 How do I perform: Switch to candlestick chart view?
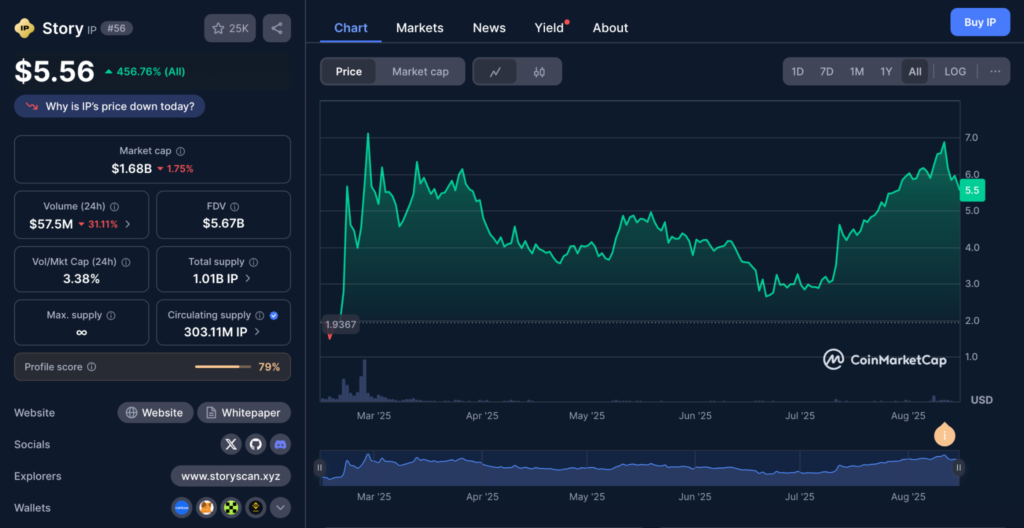pyautogui.click(x=539, y=72)
